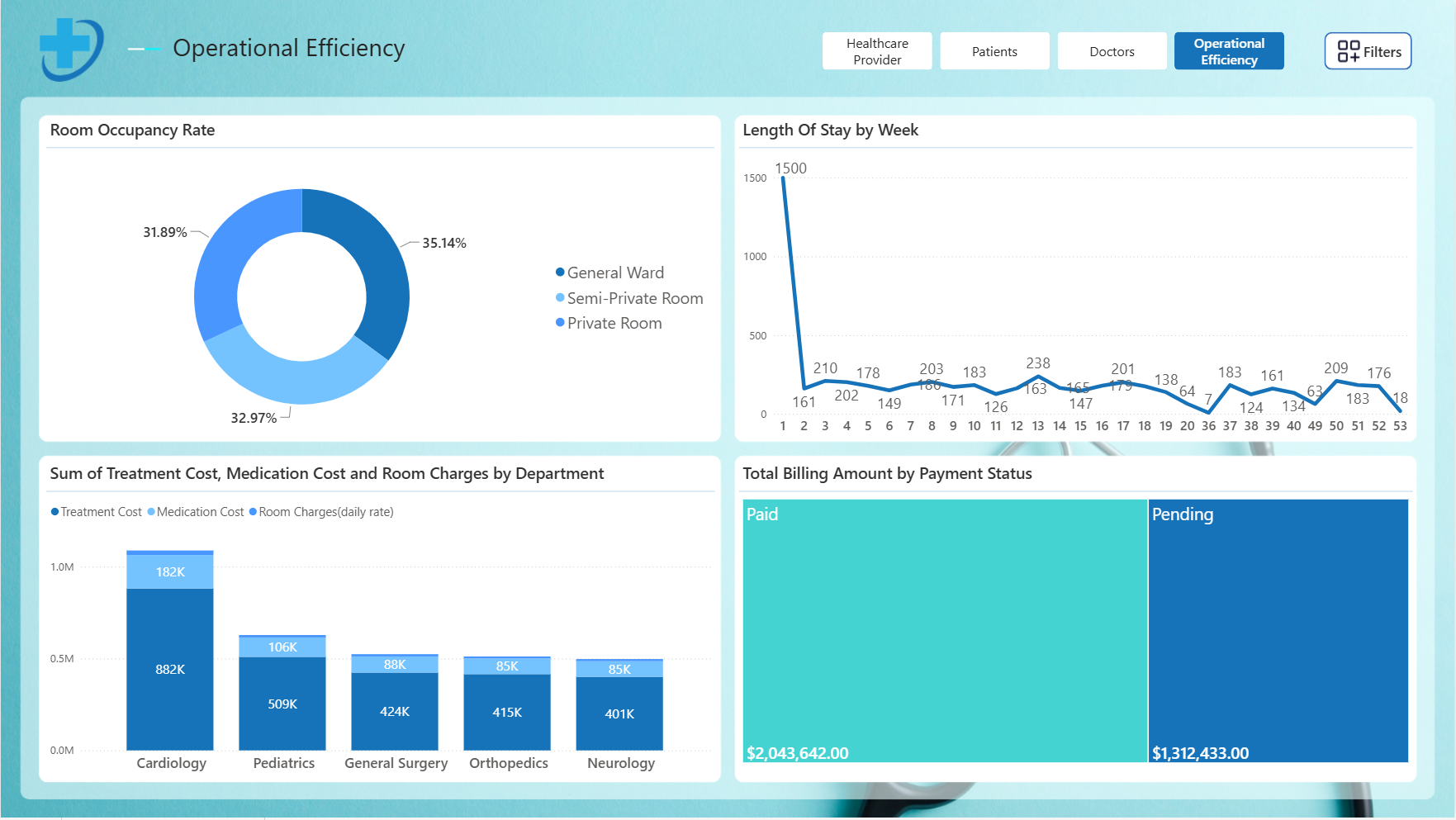Click the Semi-Private Room legend marker
Viewport: 1456px width, 820px height.
click(560, 298)
